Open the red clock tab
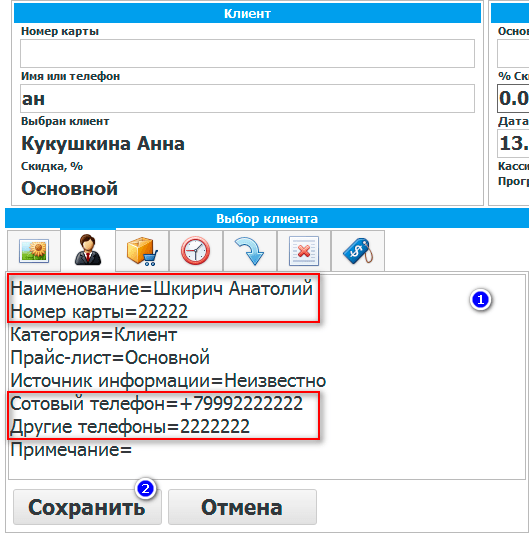The image size is (529, 533). coord(196,251)
